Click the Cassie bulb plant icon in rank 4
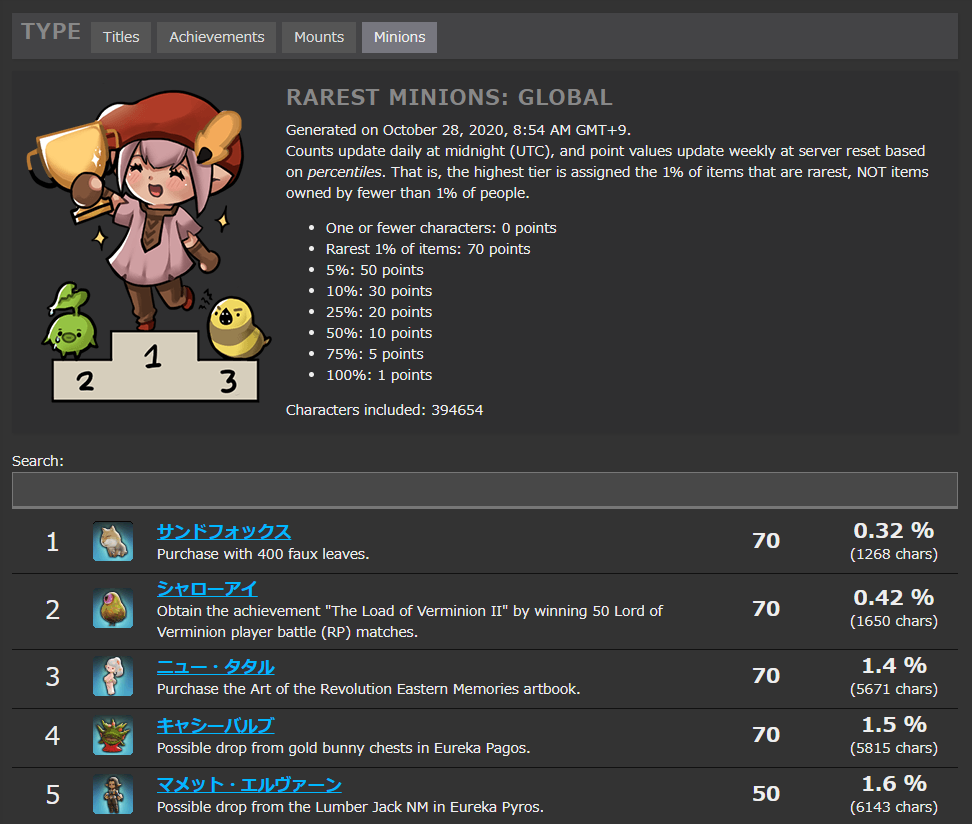Screen dimensions: 972x824 pyautogui.click(x=113, y=735)
